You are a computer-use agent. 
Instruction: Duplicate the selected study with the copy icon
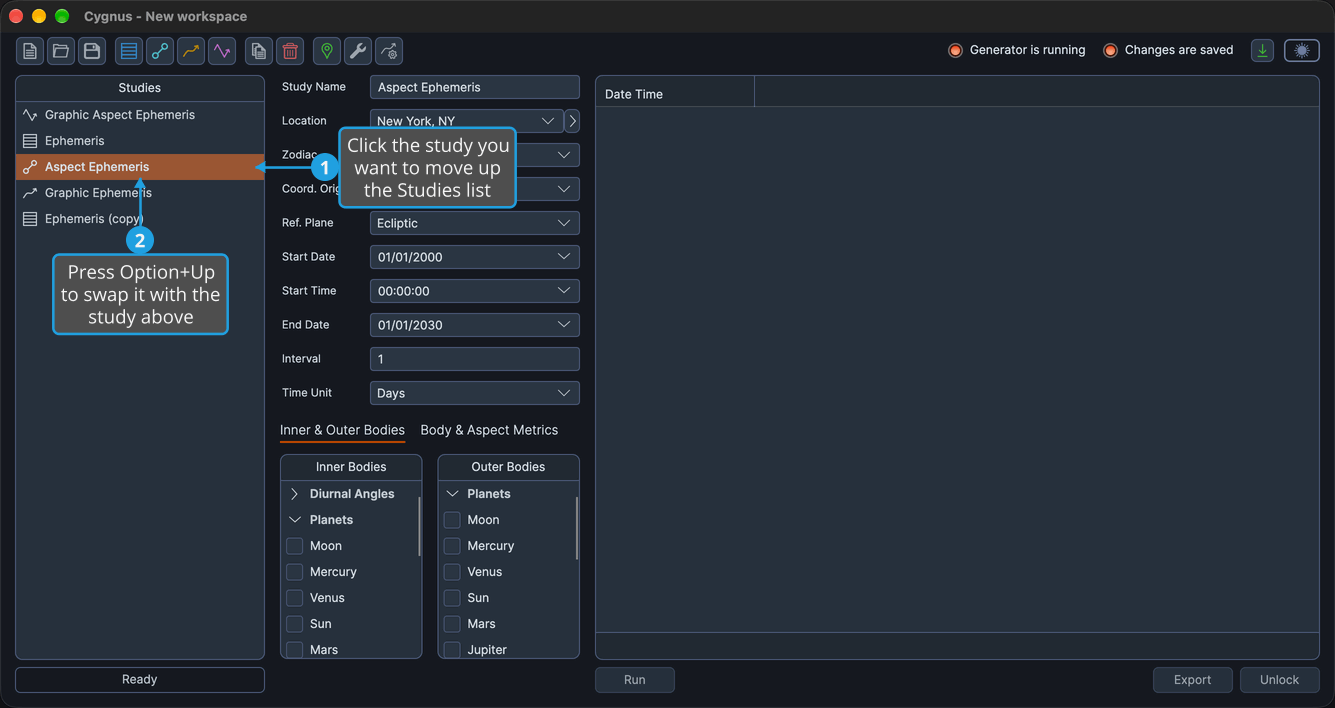click(259, 51)
